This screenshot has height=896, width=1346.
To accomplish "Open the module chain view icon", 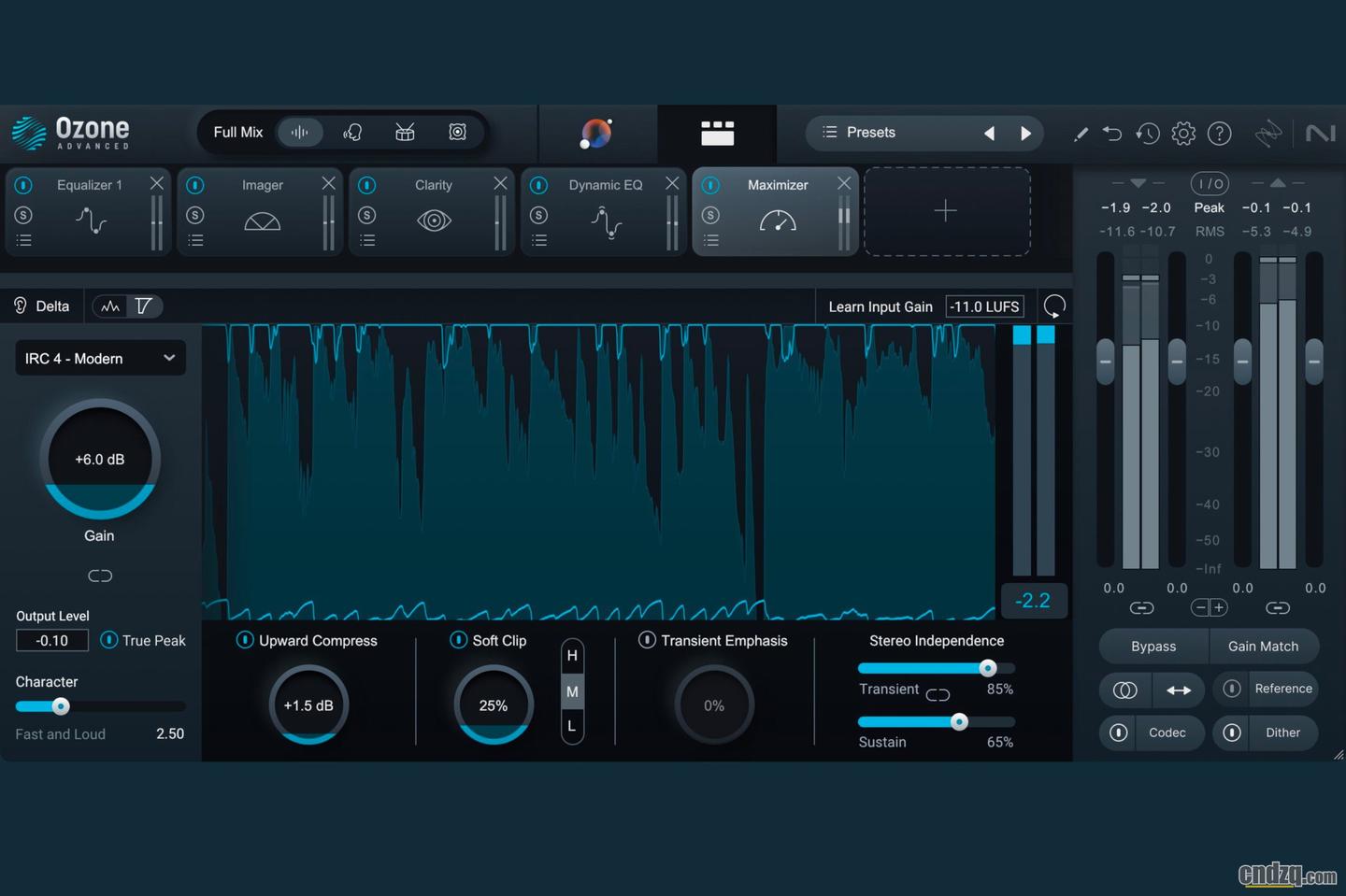I will pyautogui.click(x=717, y=133).
